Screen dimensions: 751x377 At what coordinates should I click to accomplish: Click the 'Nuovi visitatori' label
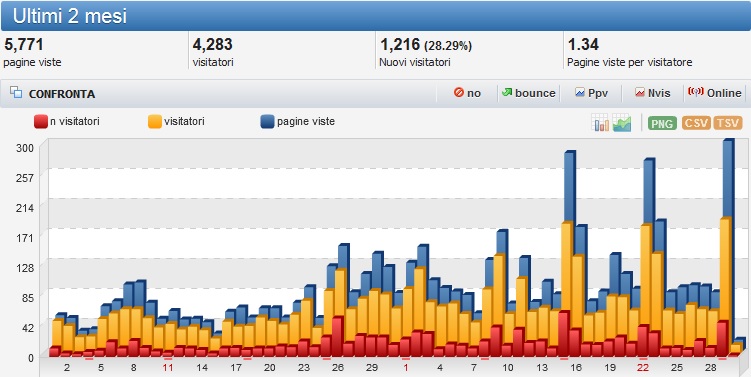(x=415, y=63)
